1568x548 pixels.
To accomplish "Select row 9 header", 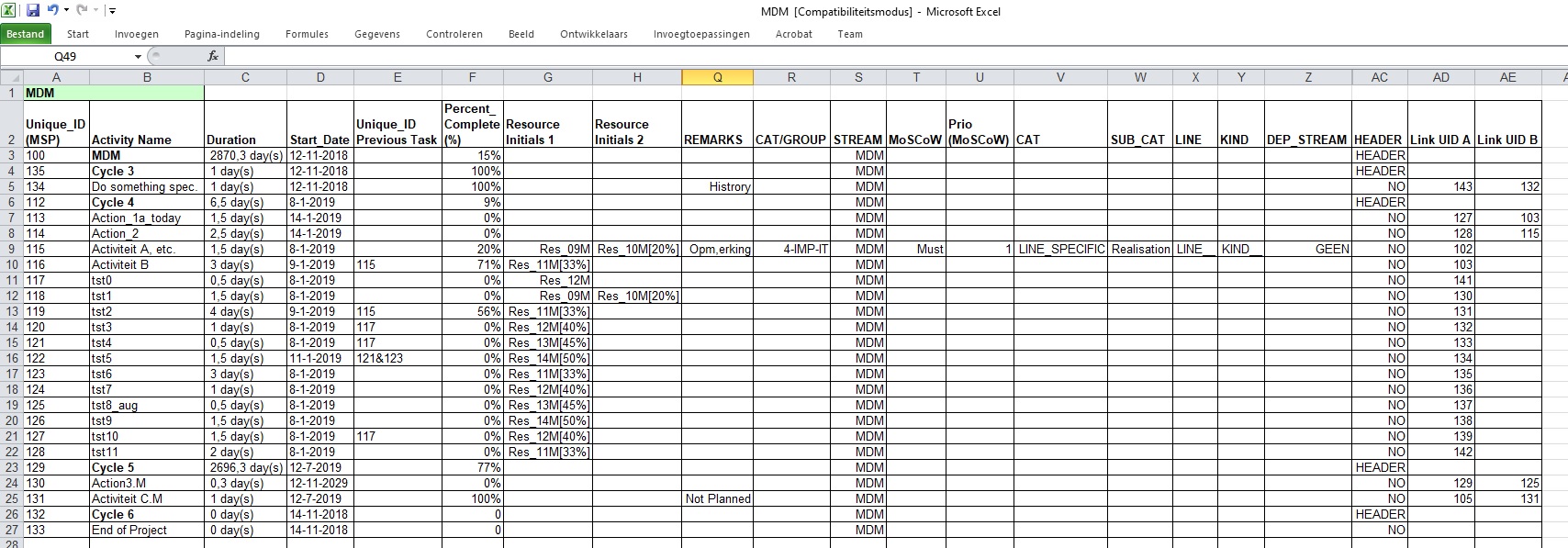I will coord(11,249).
